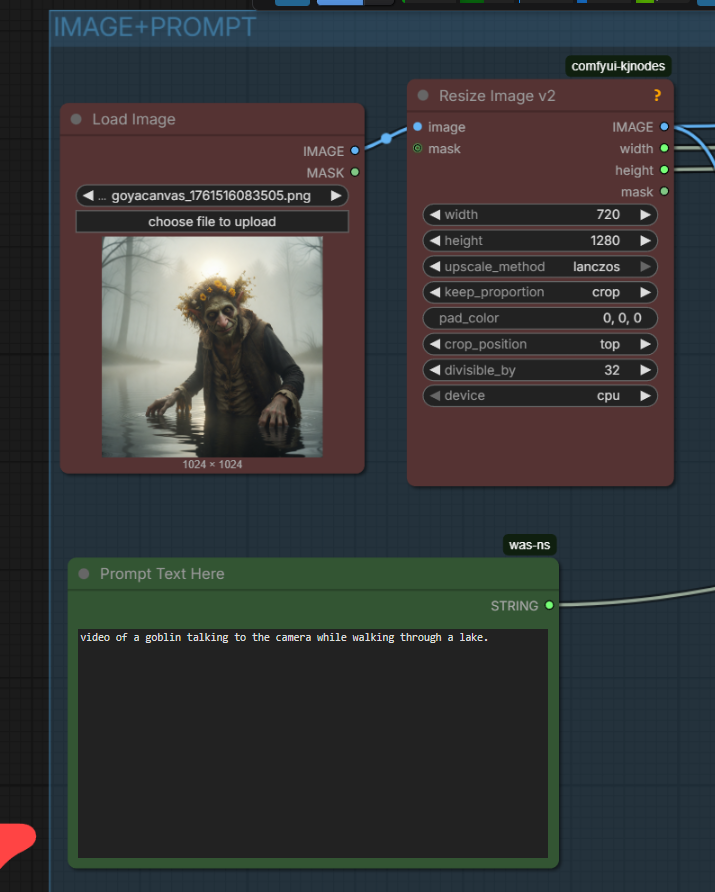Viewport: 715px width, 892px height.
Task: Click the Resize Image image input port
Action: click(418, 127)
